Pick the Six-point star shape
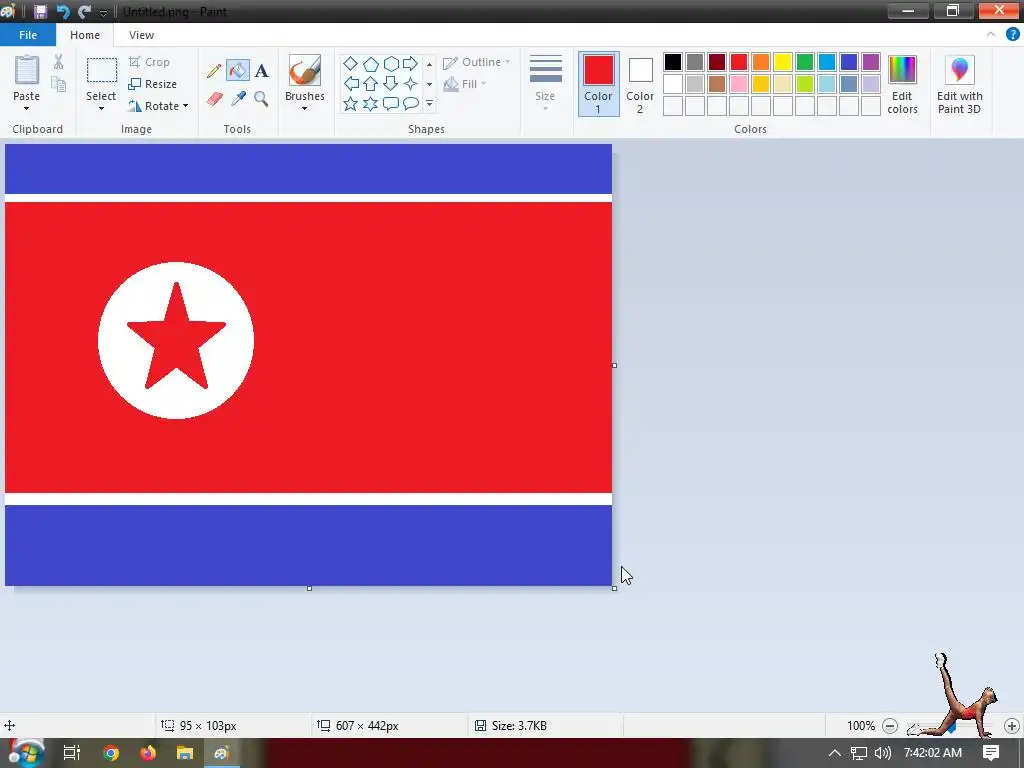1024x768 pixels. click(x=371, y=104)
